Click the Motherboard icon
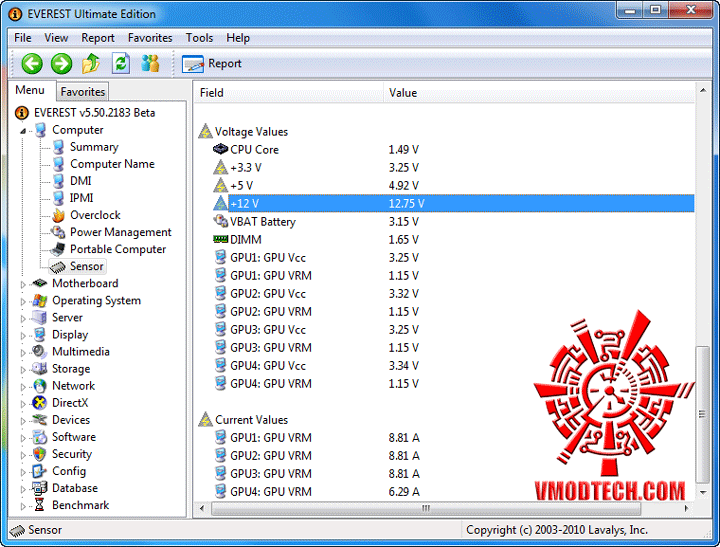The height and width of the screenshot is (547, 720). pyautogui.click(x=40, y=283)
